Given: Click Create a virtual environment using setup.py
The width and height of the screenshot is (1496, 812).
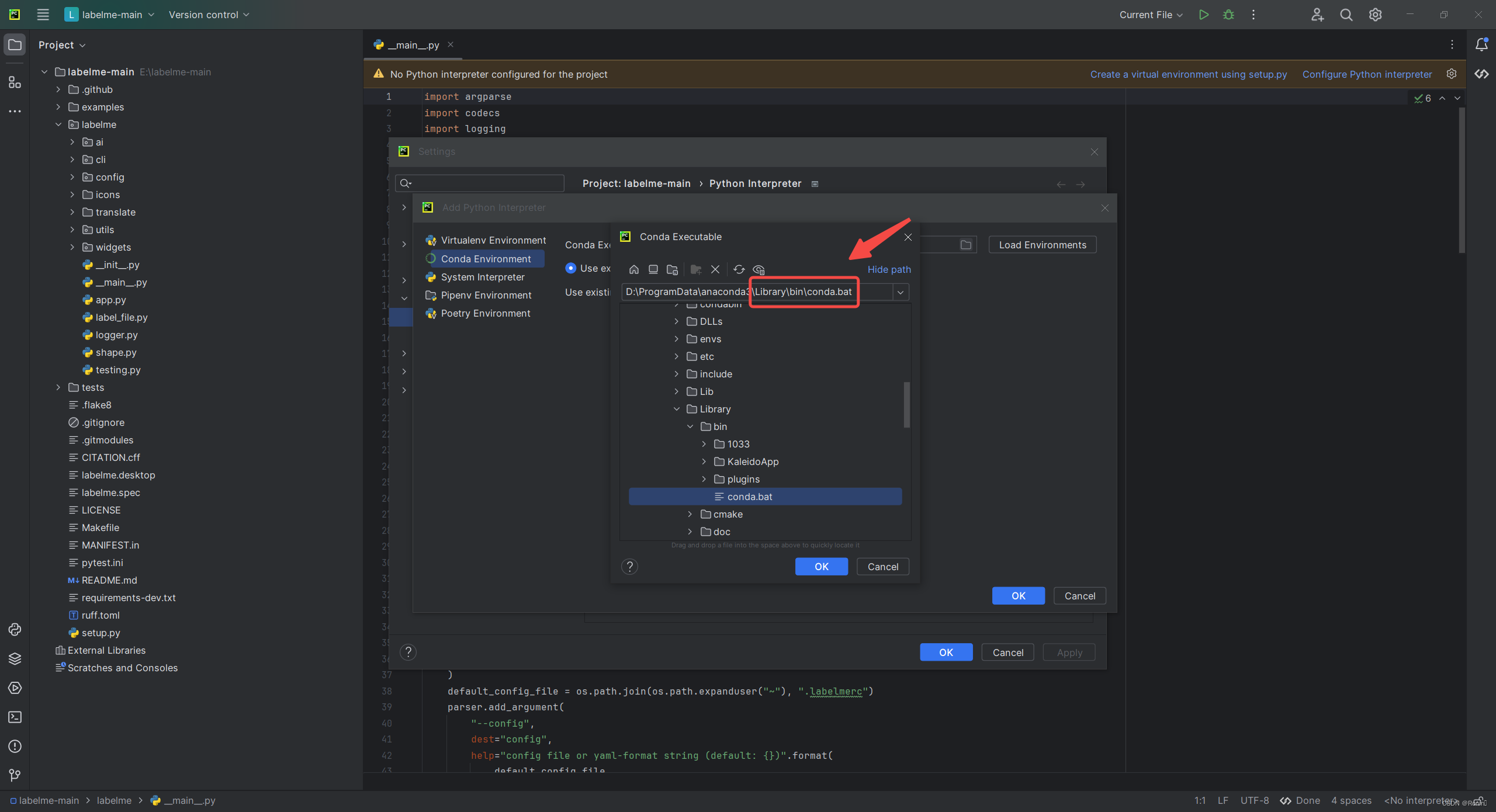Looking at the screenshot, I should click(x=1188, y=74).
